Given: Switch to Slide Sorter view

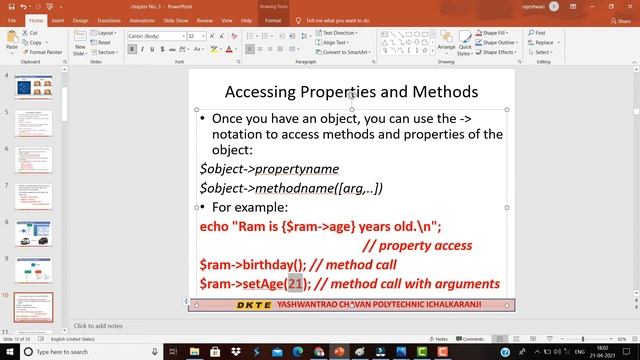Looking at the screenshot, I should pyautogui.click(x=516, y=339).
